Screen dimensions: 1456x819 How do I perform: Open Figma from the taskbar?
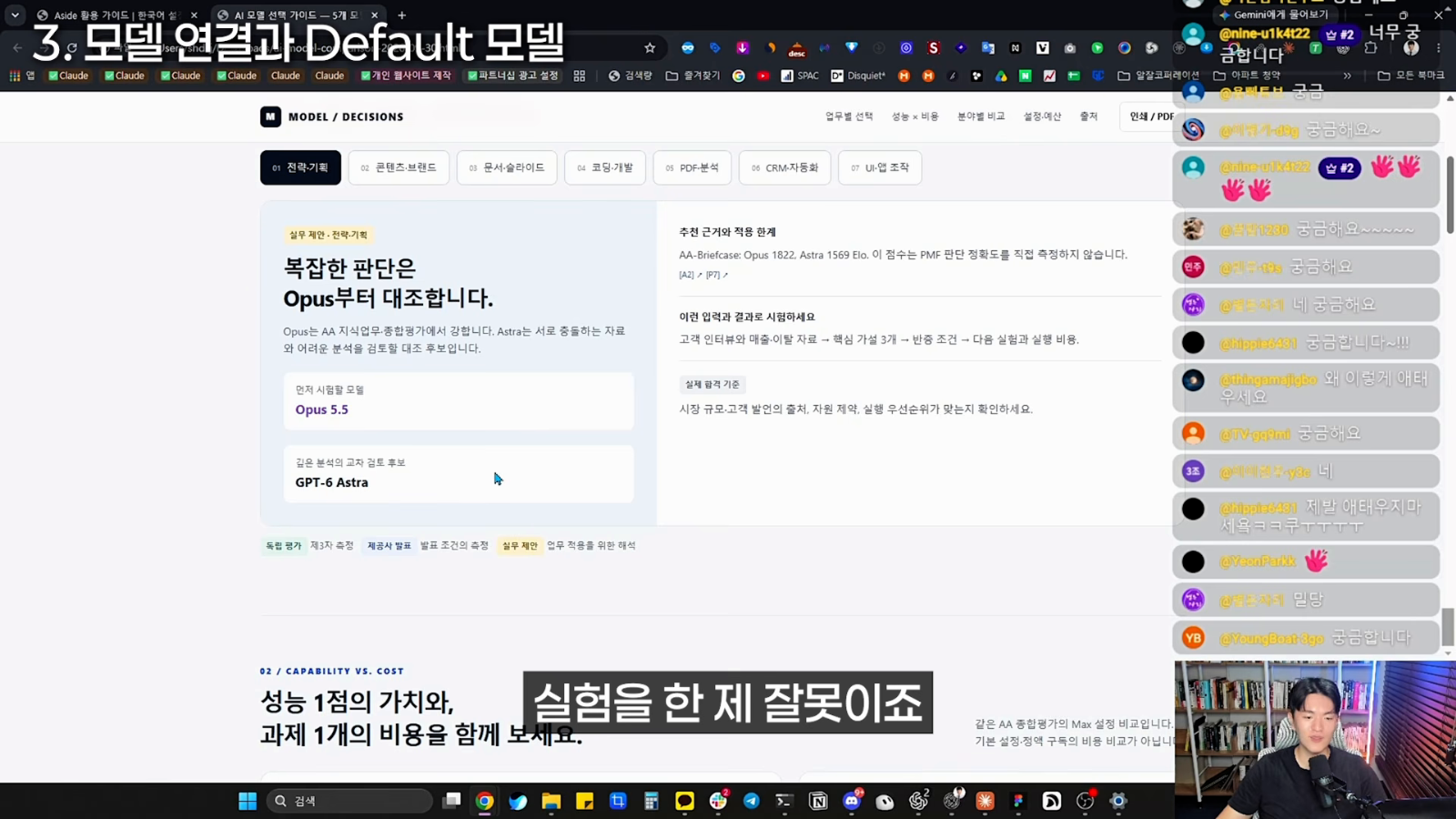pyautogui.click(x=1018, y=801)
